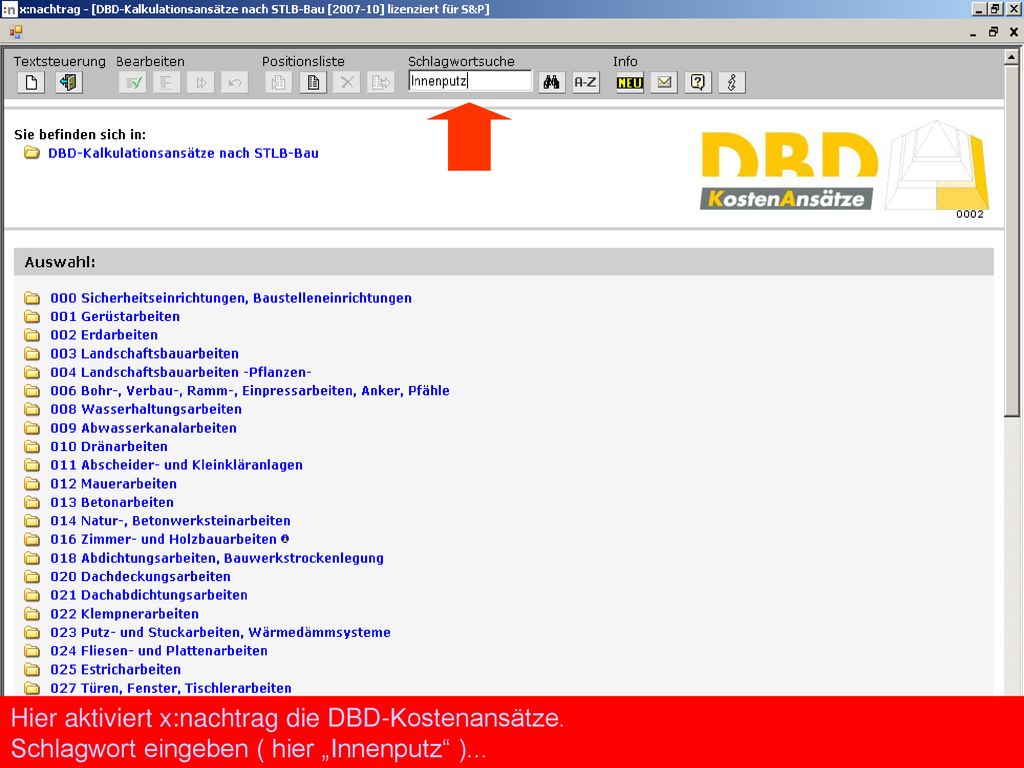
Task: Click the info 'i' icon in the toolbar
Action: (x=732, y=82)
